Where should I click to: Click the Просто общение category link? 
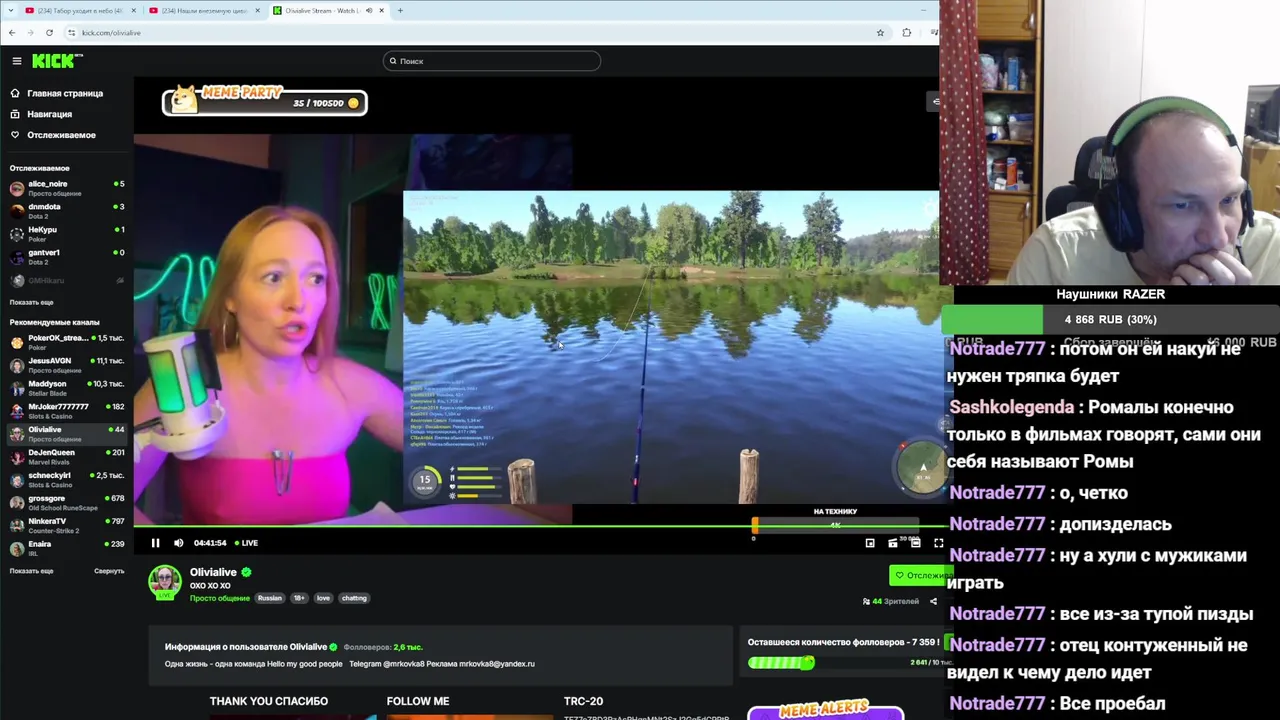pyautogui.click(x=220, y=598)
